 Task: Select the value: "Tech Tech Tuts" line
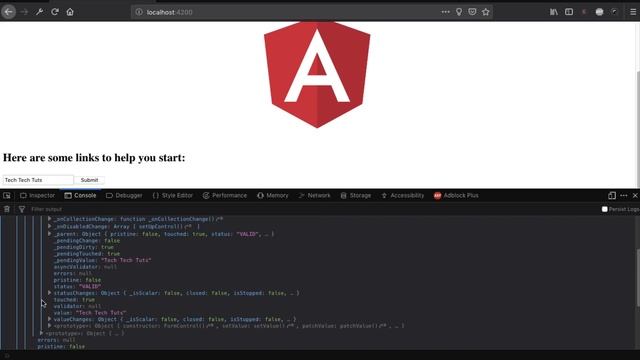click(x=90, y=313)
